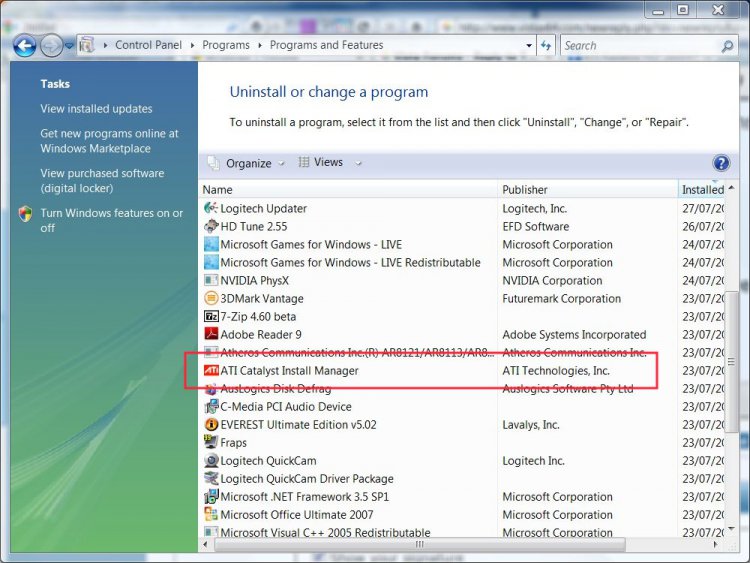Select the Fraps icon
The height and width of the screenshot is (563, 750).
[211, 442]
